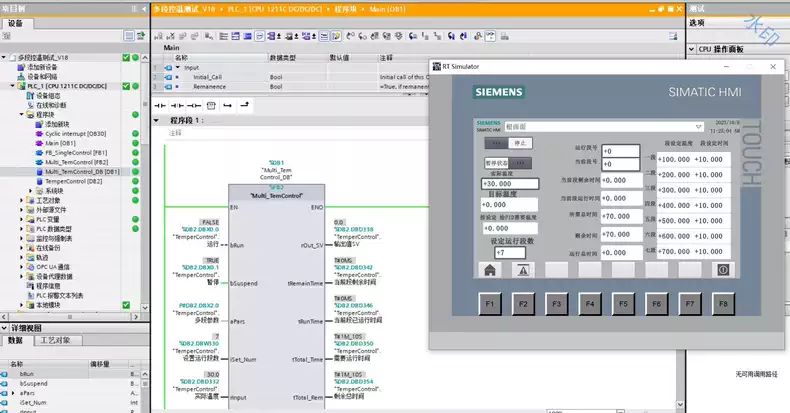This screenshot has width=790, height=413.
Task: Expand the OPC UA communication folder
Action: tap(22, 267)
